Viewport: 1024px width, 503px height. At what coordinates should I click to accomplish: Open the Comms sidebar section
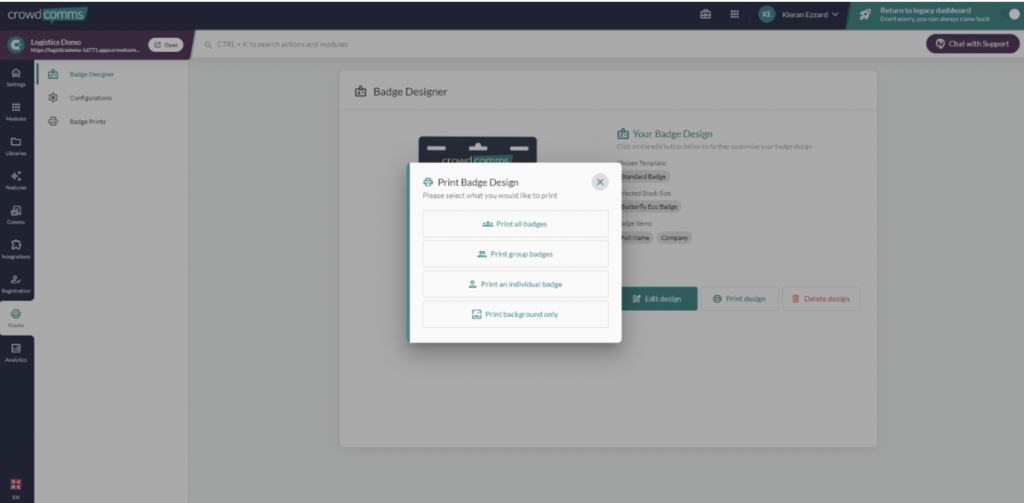tap(16, 215)
